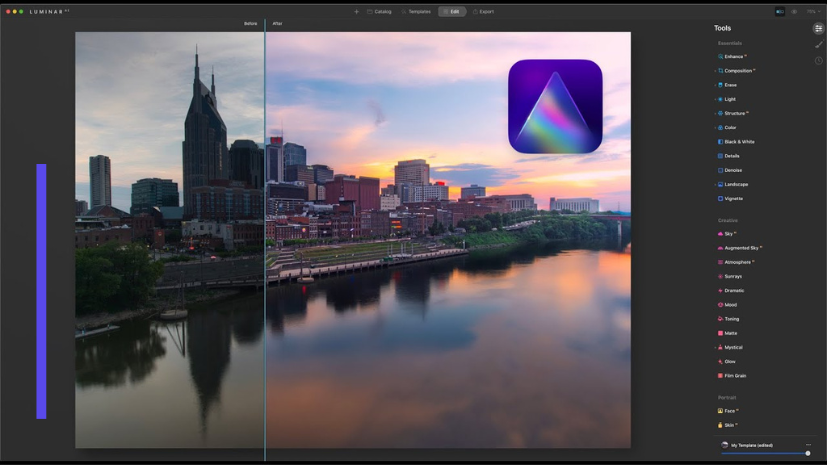Click the Export button
The image size is (827, 465).
(x=483, y=12)
